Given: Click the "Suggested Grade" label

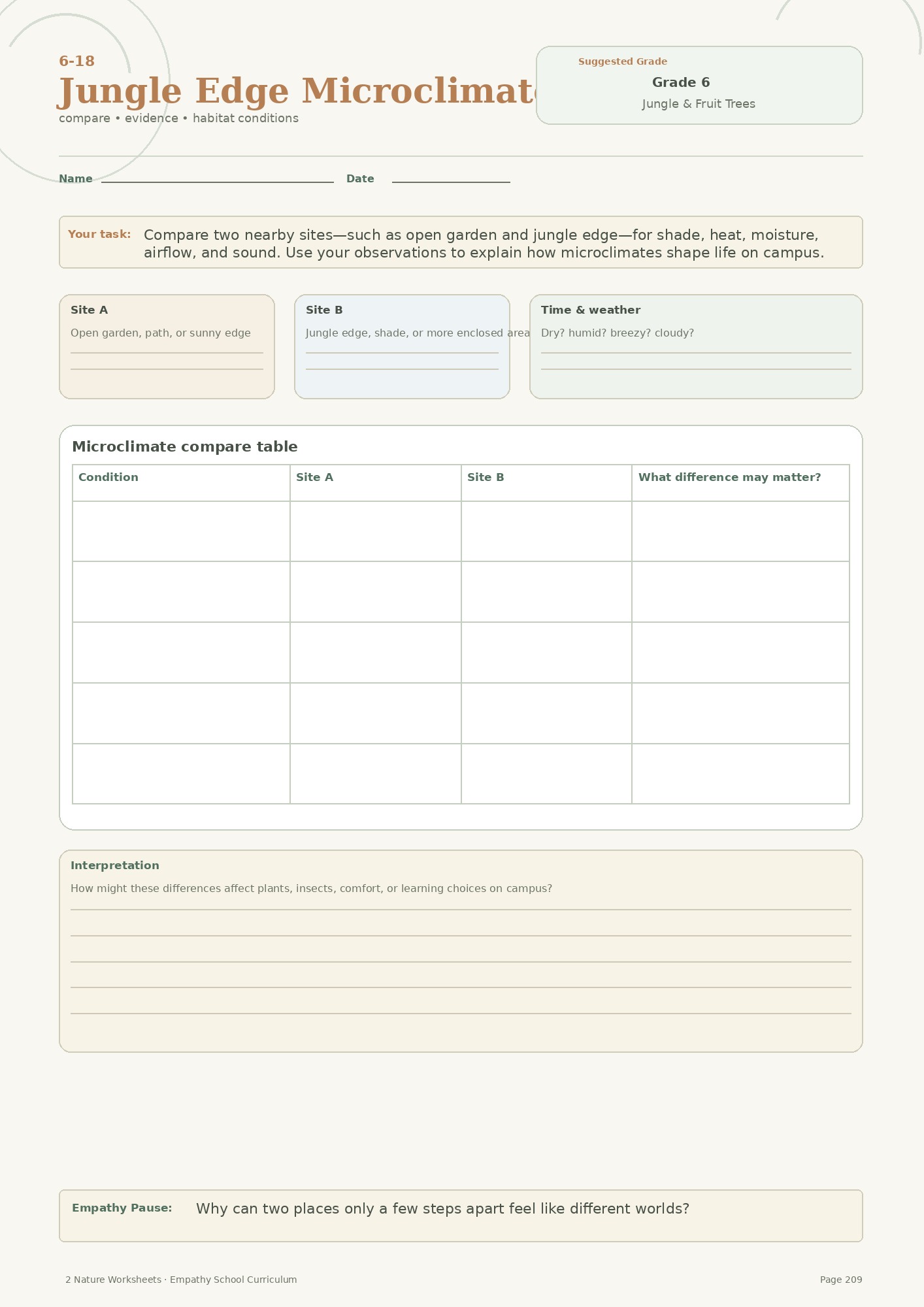Looking at the screenshot, I should click(623, 61).
